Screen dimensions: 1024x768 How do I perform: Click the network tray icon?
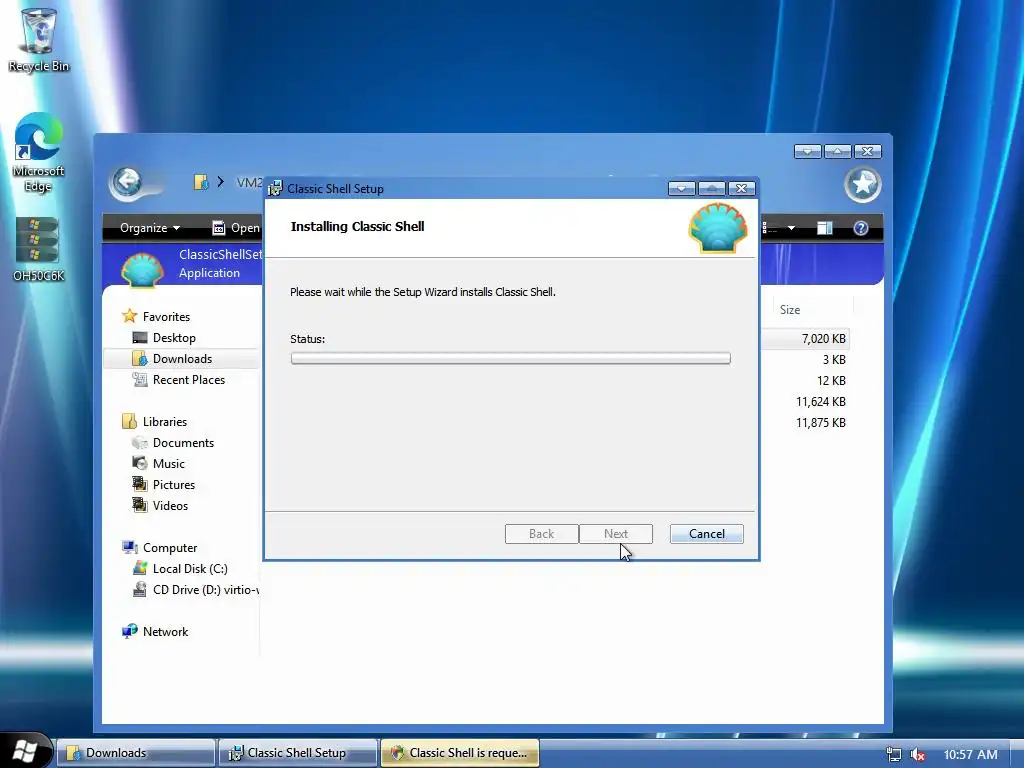[893, 754]
